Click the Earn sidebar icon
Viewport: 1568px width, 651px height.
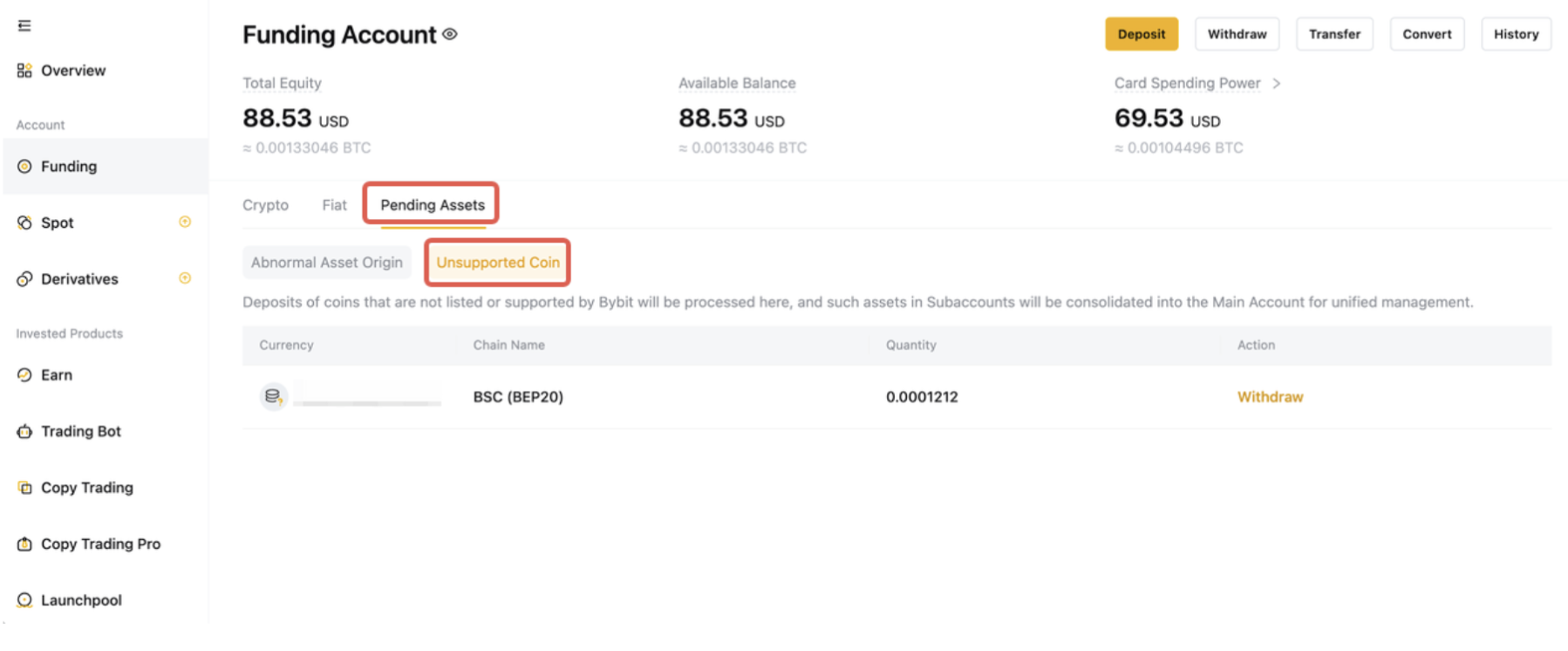tap(24, 375)
